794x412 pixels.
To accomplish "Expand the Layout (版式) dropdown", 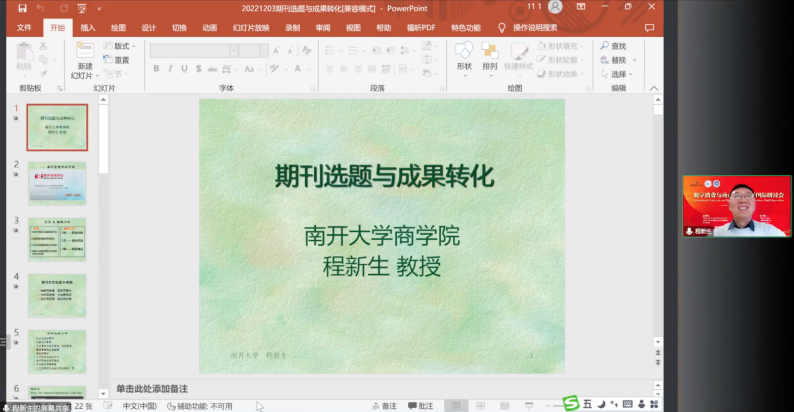I will click(x=120, y=46).
